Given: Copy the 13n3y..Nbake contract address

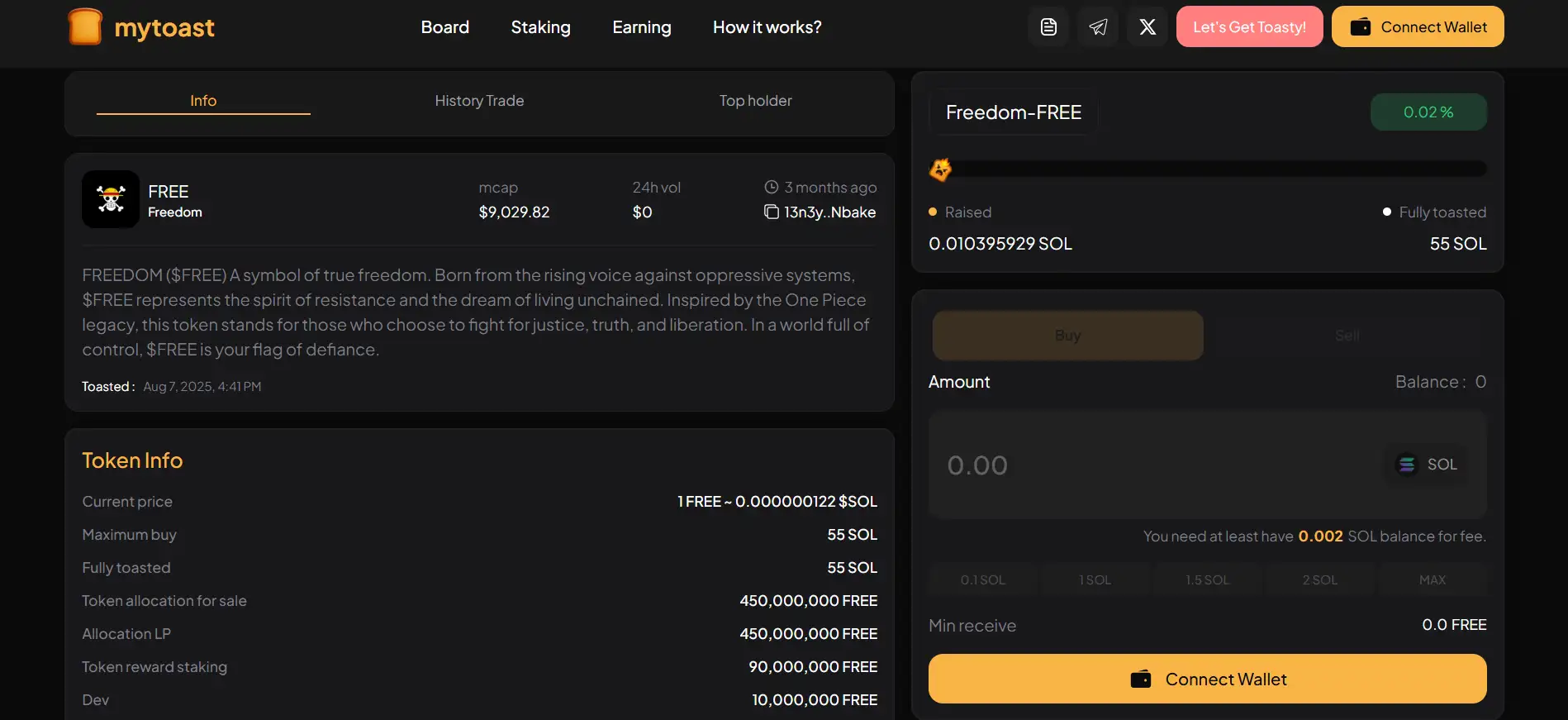Looking at the screenshot, I should tap(772, 212).
